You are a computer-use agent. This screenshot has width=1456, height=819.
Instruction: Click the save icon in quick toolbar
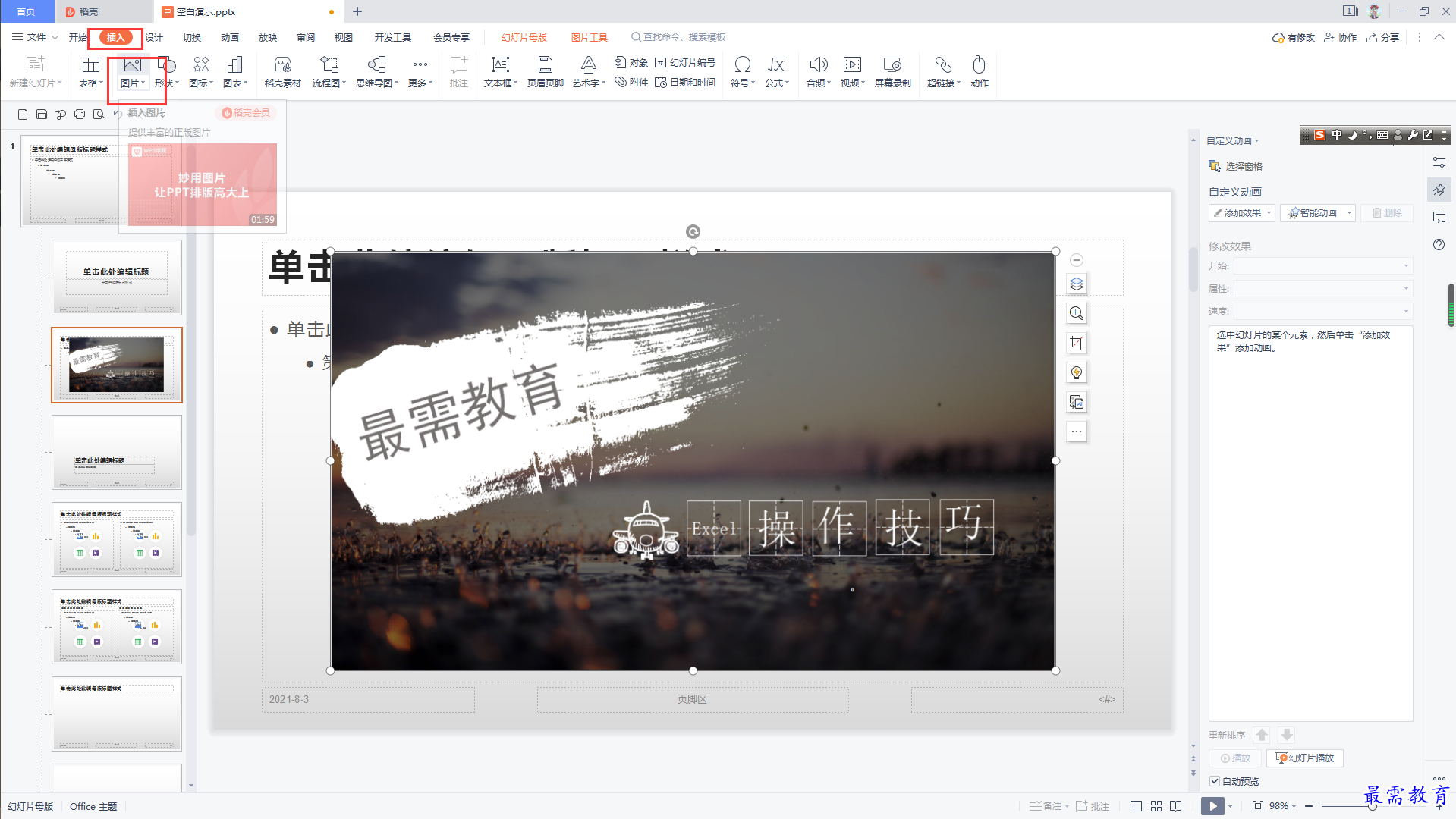click(x=42, y=114)
